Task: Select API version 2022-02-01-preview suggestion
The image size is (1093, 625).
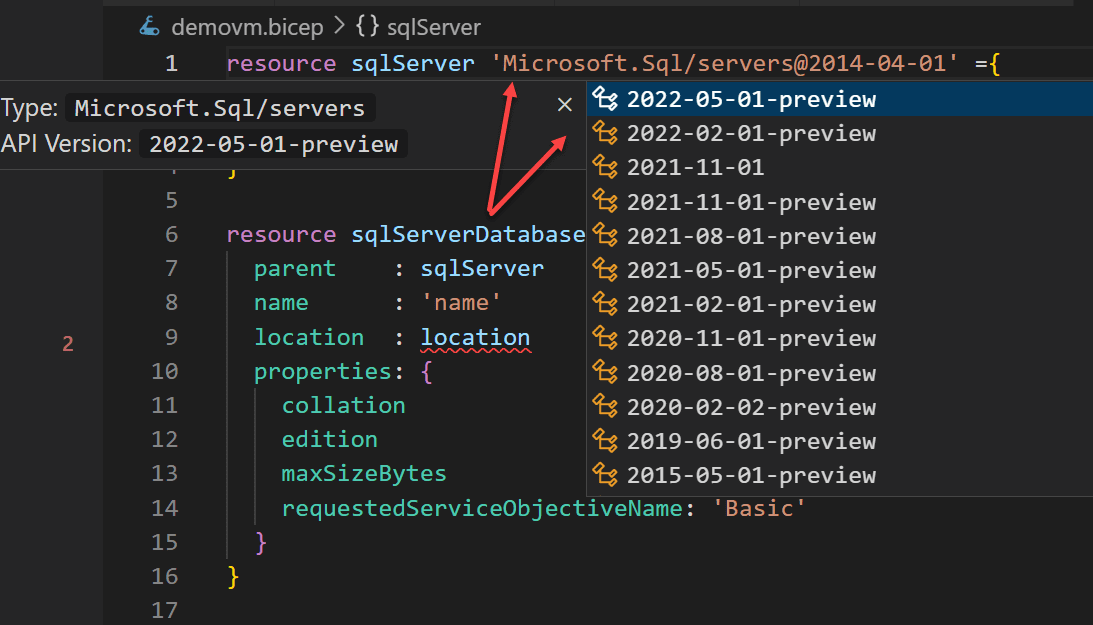Action: tap(839, 133)
